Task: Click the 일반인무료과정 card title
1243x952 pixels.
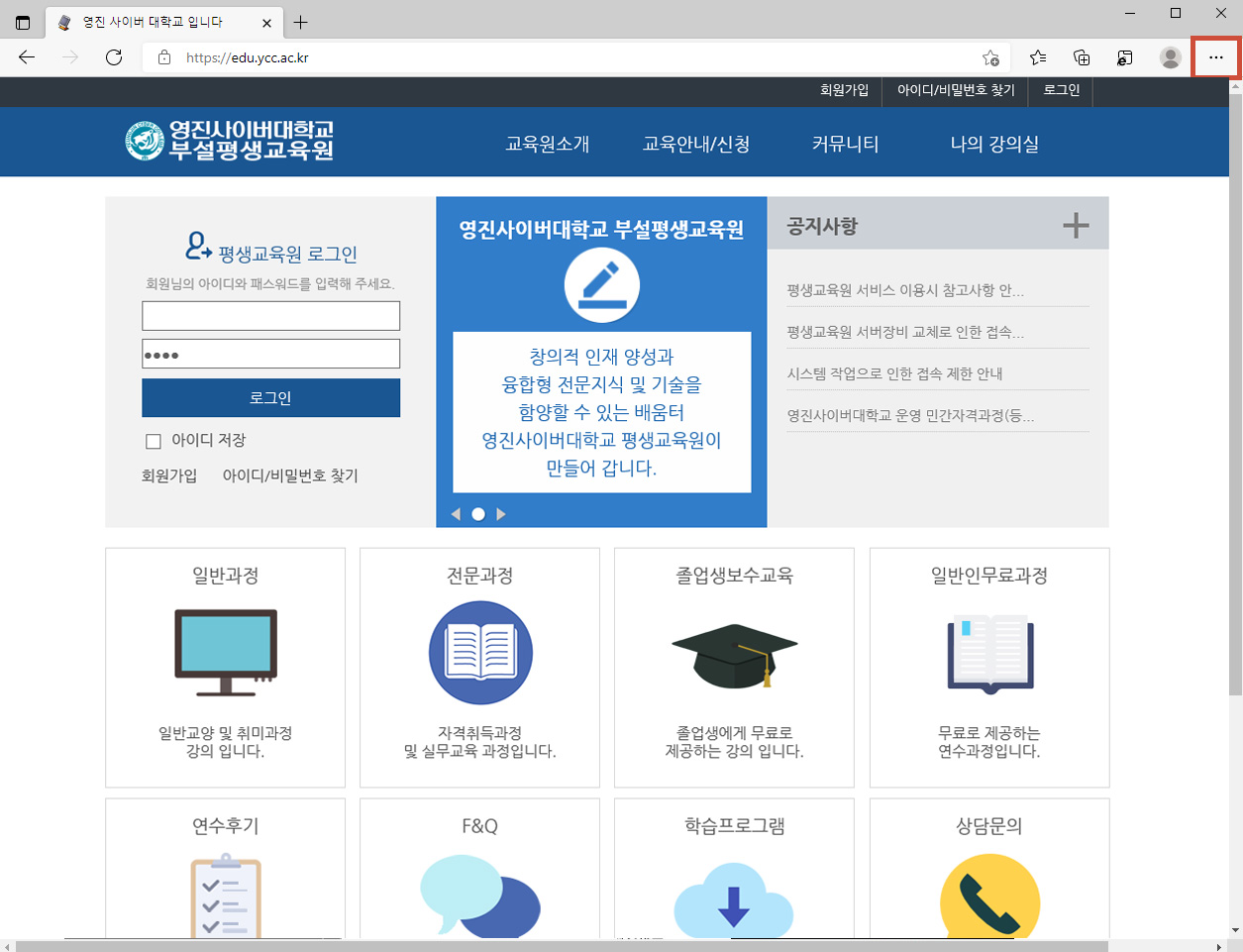Action: (x=989, y=576)
